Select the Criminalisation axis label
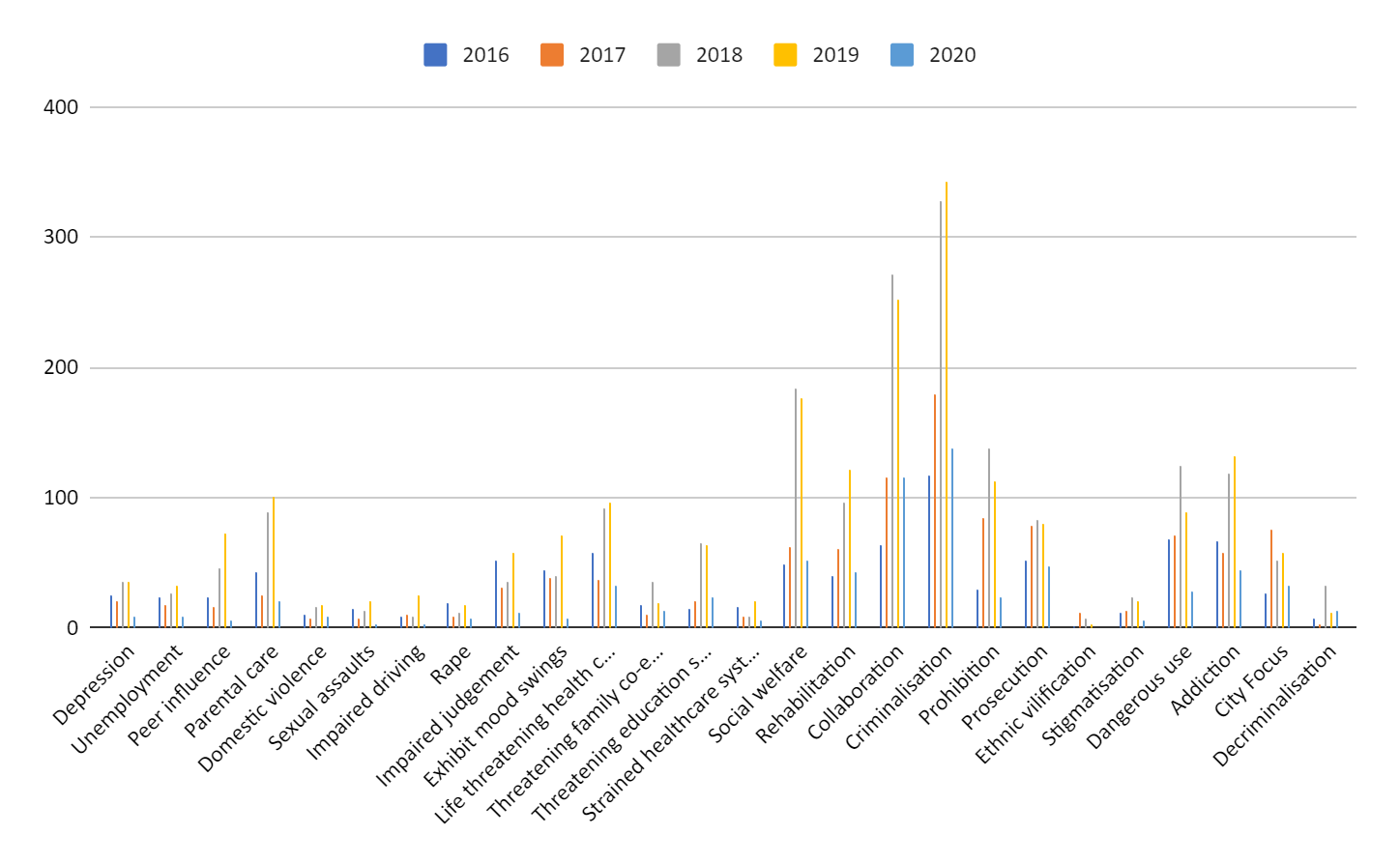This screenshot has width=1400, height=864. [x=899, y=699]
